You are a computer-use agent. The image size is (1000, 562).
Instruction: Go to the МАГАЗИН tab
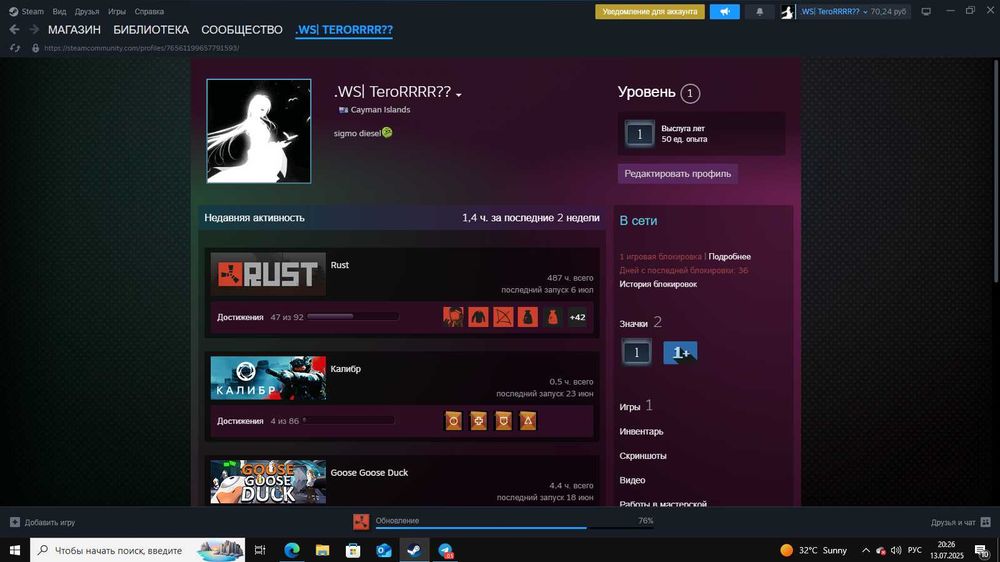[x=74, y=30]
